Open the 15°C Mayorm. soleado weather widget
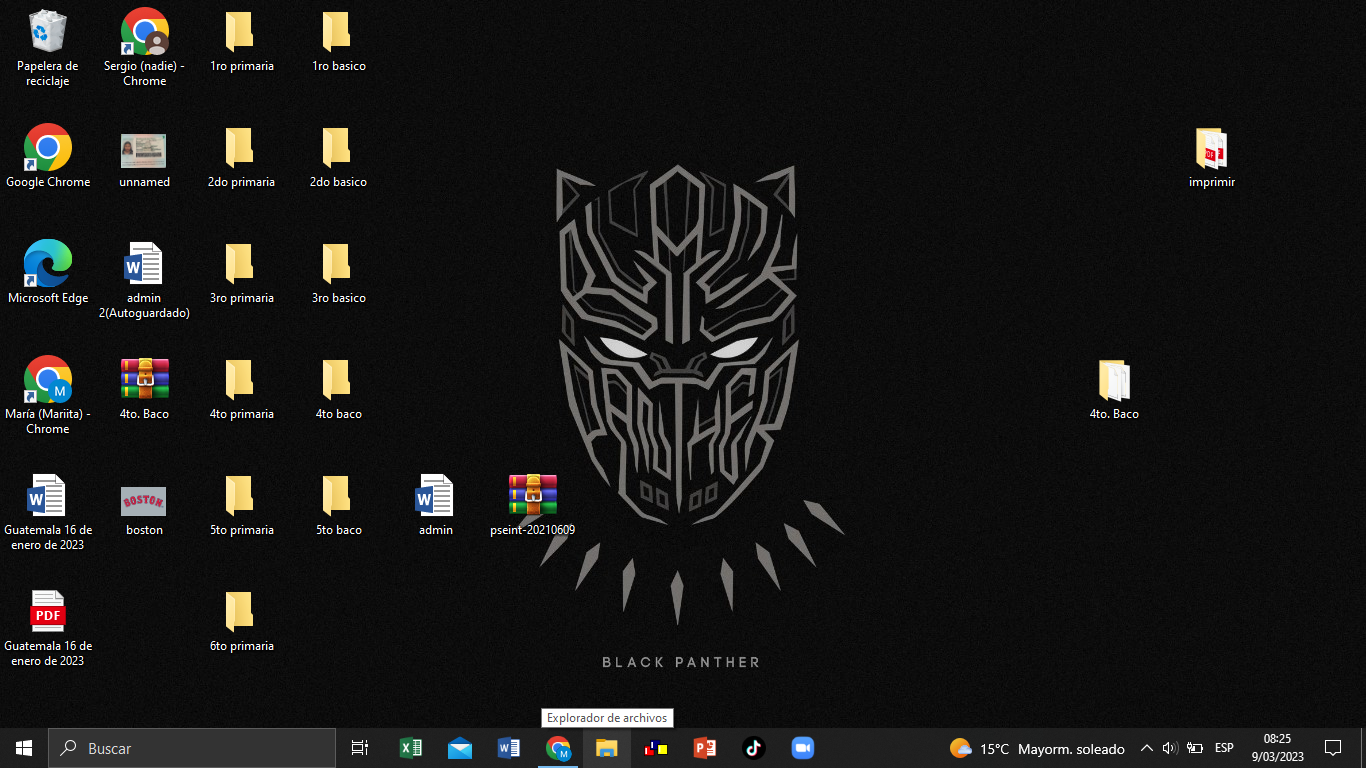This screenshot has width=1366, height=768. 1037,748
